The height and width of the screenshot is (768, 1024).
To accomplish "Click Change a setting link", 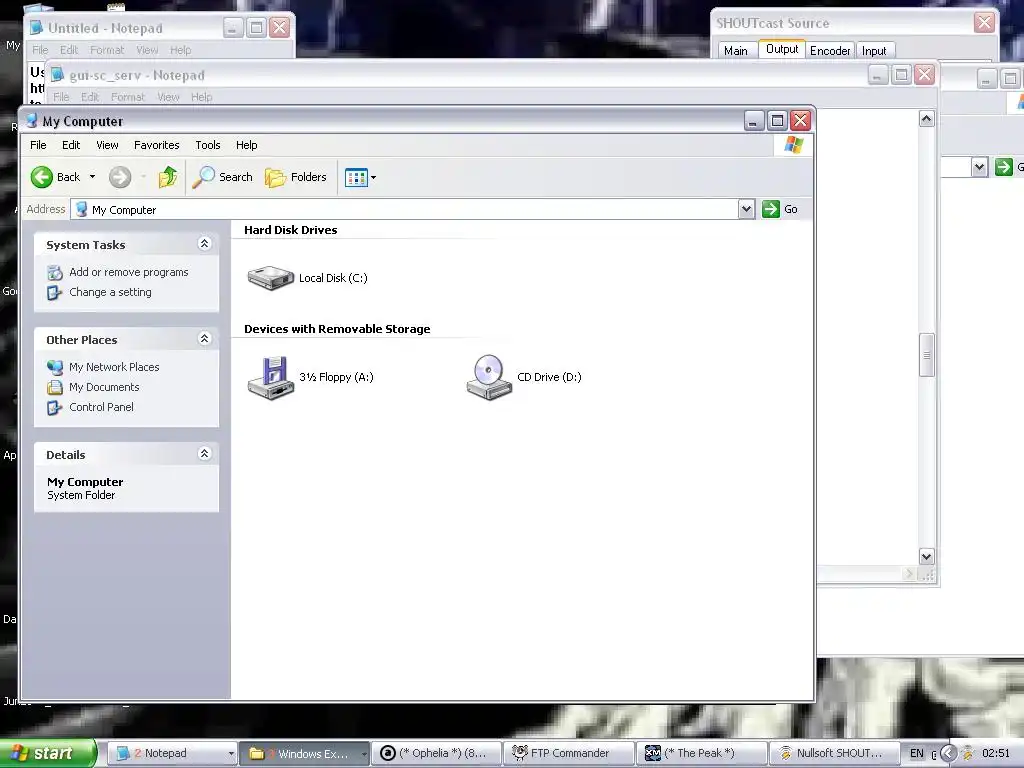I will click(110, 293).
